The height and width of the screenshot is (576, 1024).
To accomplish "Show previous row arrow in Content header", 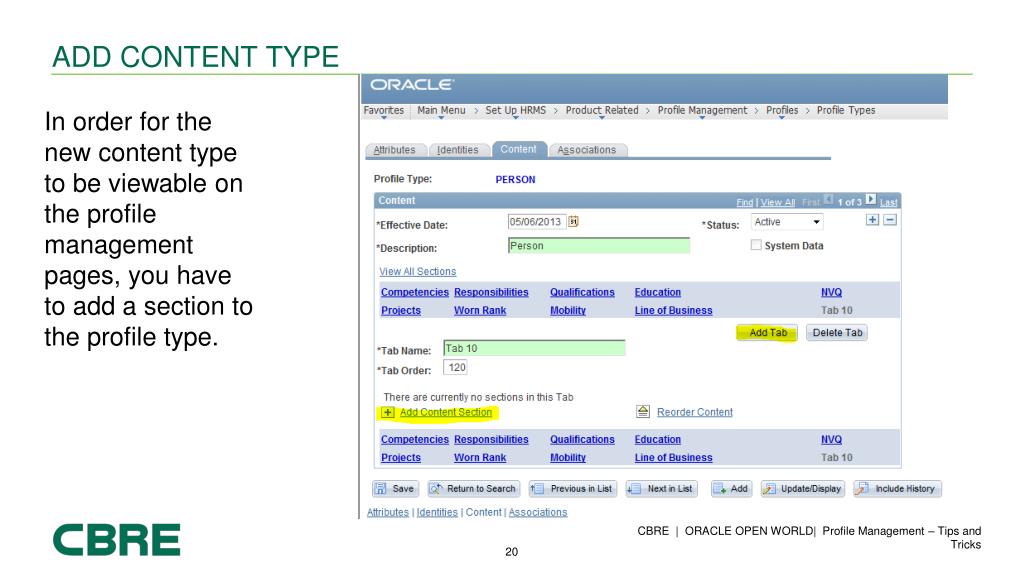I will point(828,199).
